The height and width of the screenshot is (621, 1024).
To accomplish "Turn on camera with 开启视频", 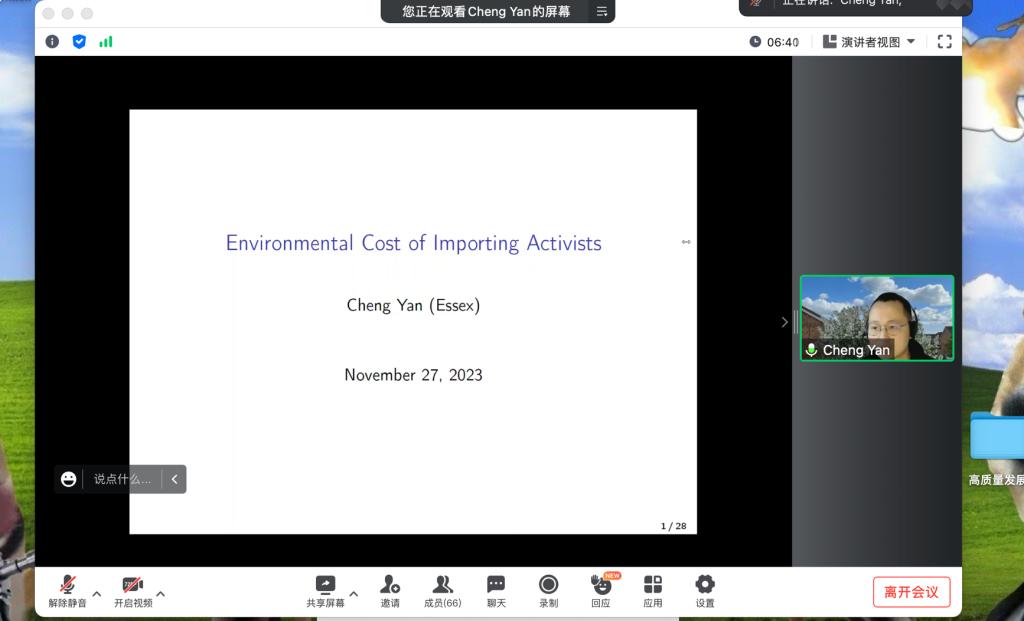I will (x=133, y=591).
